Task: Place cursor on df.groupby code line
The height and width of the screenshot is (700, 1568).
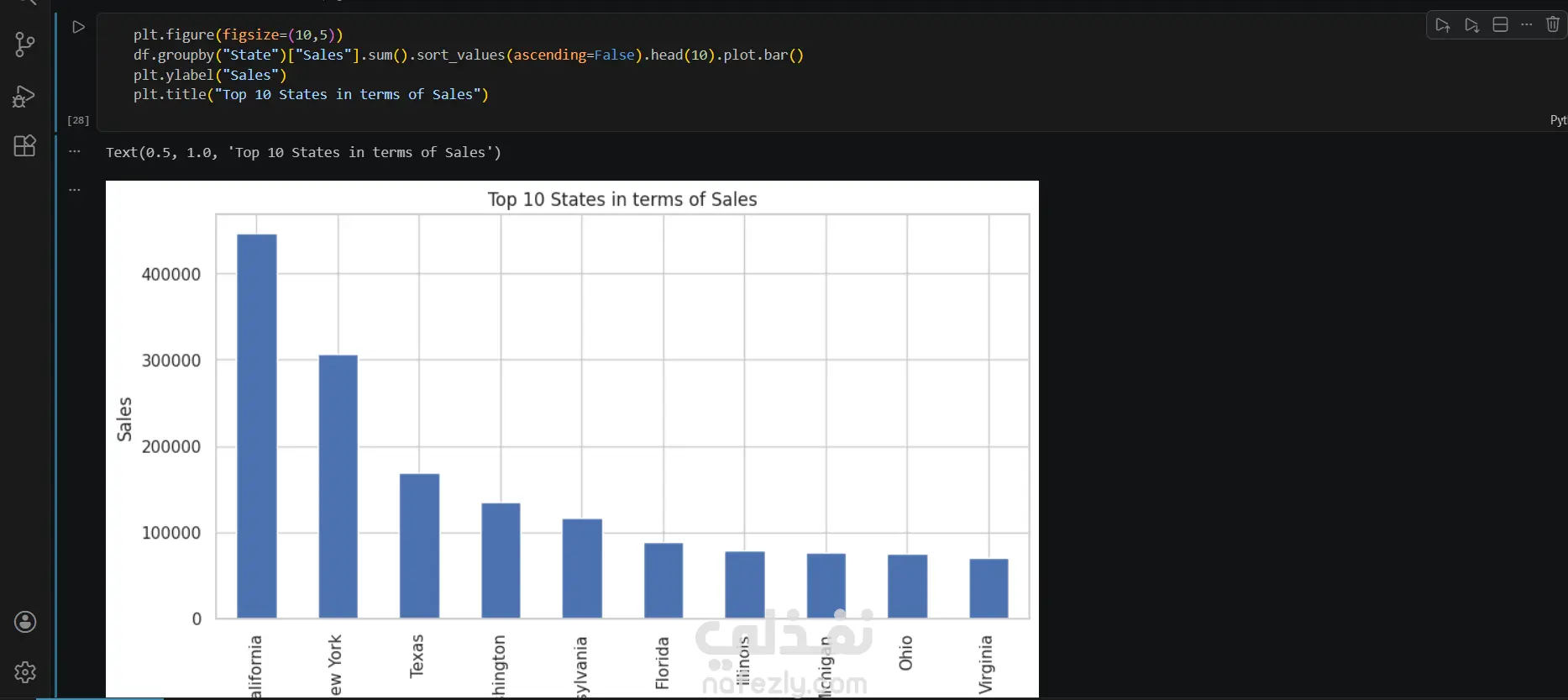Action: pos(469,55)
